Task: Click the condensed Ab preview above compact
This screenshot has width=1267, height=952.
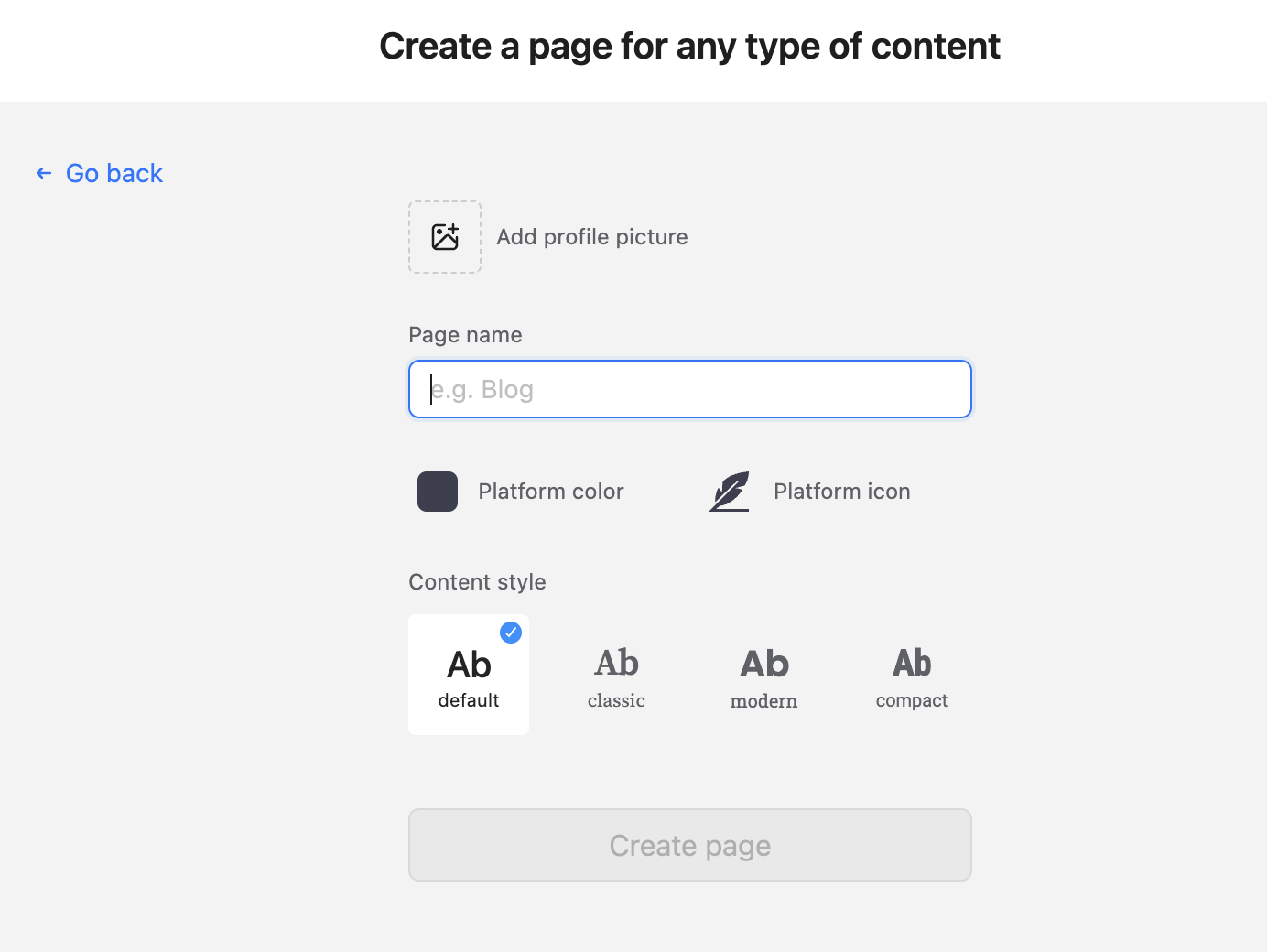Action: pos(912,663)
